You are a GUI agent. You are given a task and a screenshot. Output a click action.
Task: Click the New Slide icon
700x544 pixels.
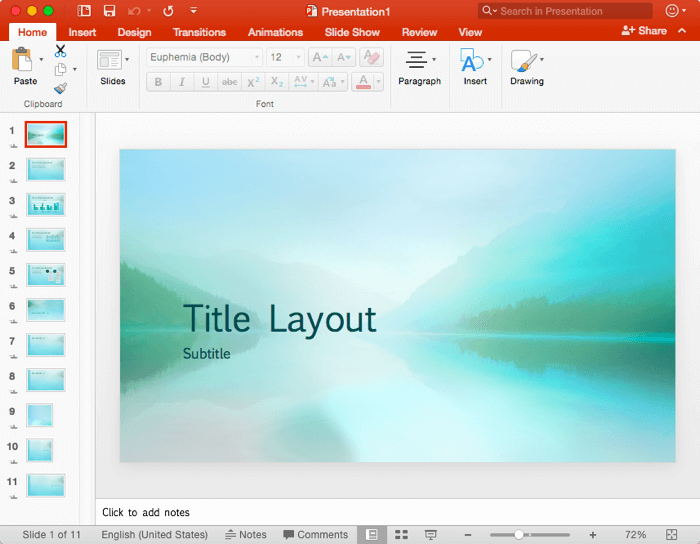(109, 60)
